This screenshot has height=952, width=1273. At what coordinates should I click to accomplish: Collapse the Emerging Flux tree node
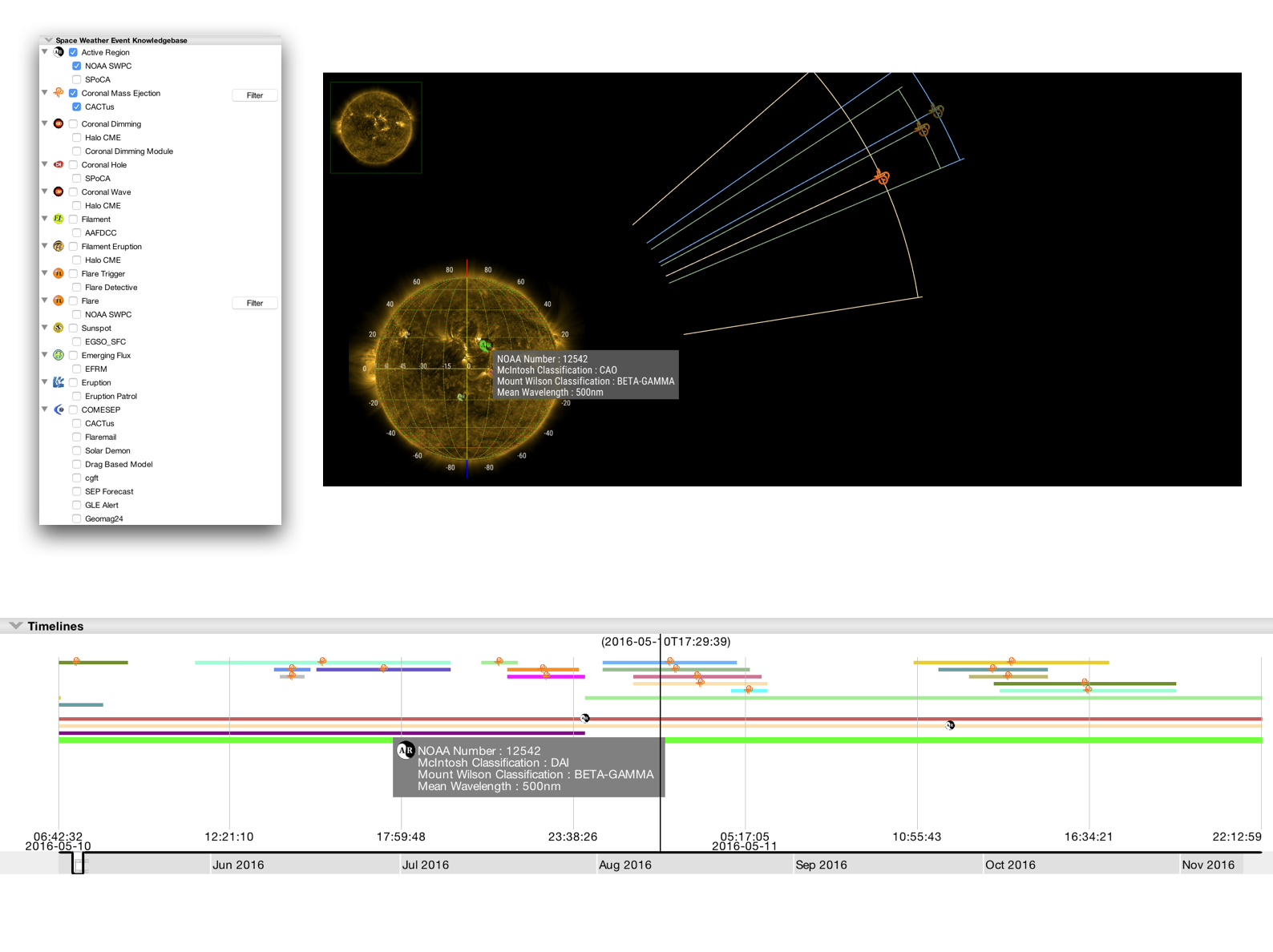[45, 354]
